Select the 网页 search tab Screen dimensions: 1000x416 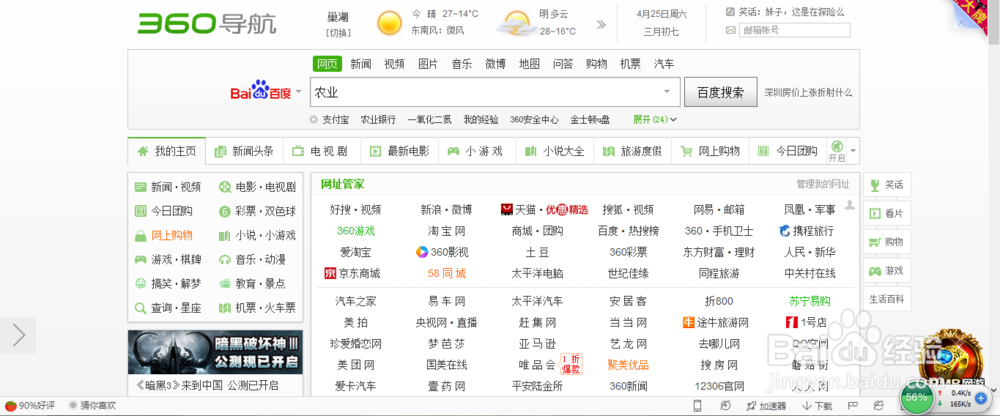(x=327, y=64)
